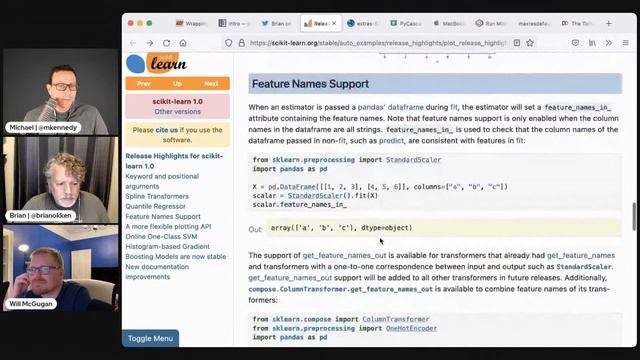Open the Pocket save icon
This screenshot has height=360, width=640.
pyautogui.click(x=575, y=43)
